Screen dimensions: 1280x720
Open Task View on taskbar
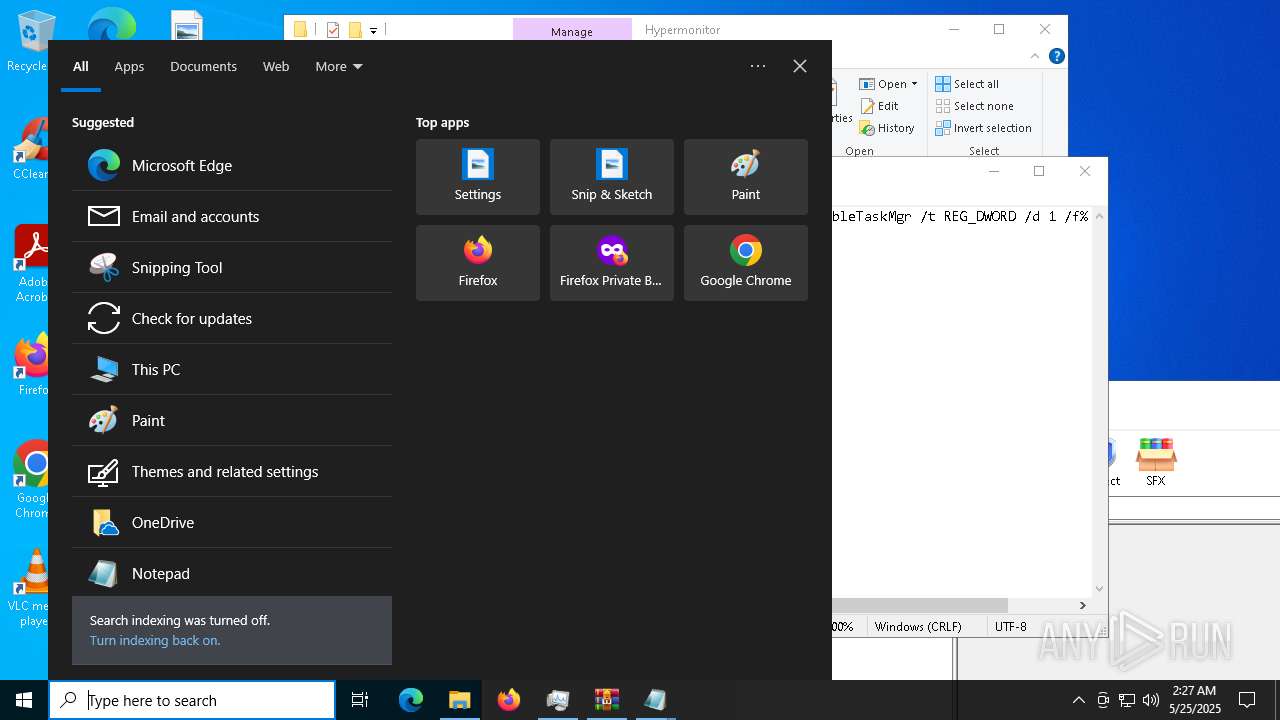point(360,700)
